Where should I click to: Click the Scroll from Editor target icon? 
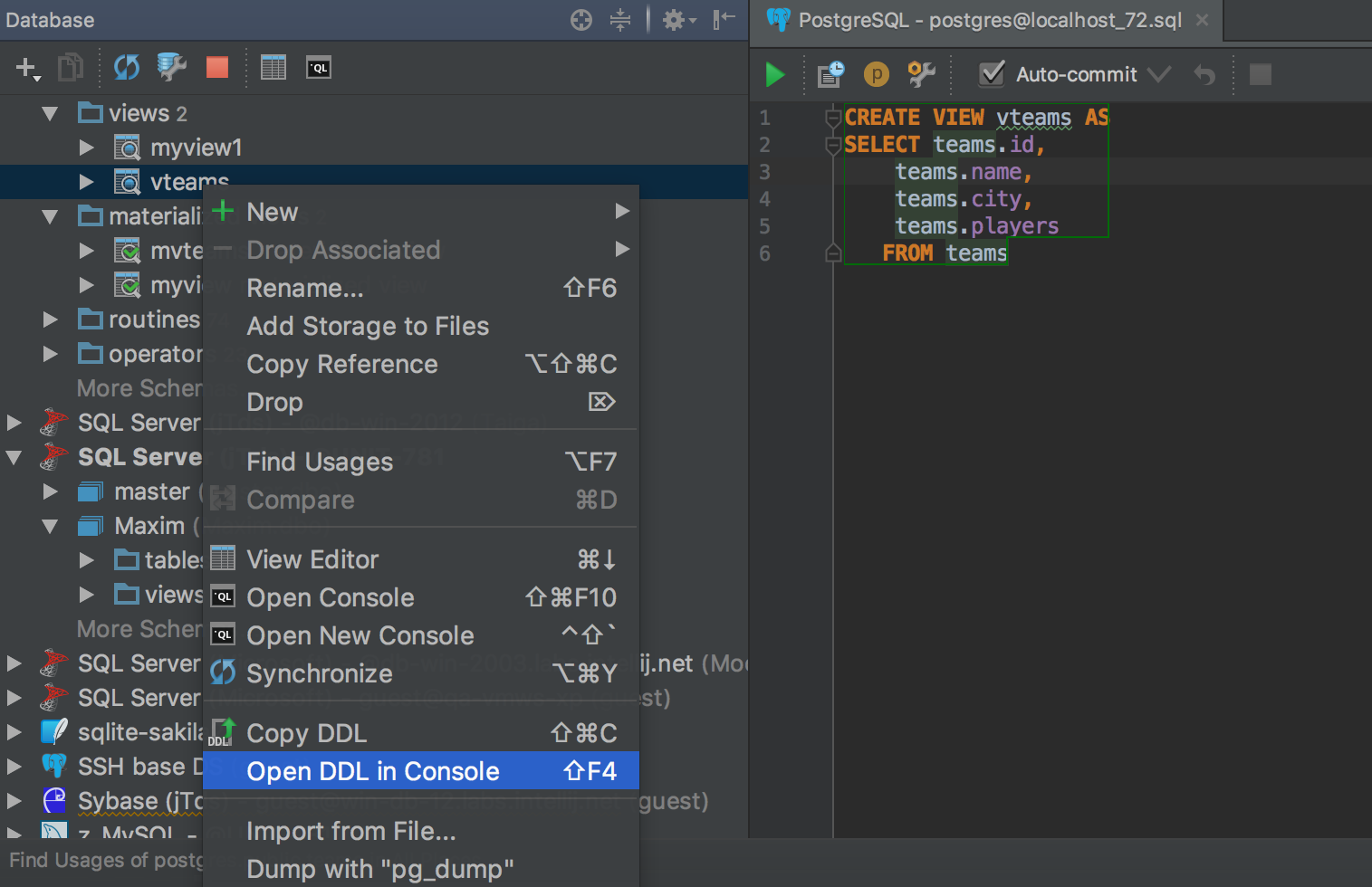[x=581, y=20]
